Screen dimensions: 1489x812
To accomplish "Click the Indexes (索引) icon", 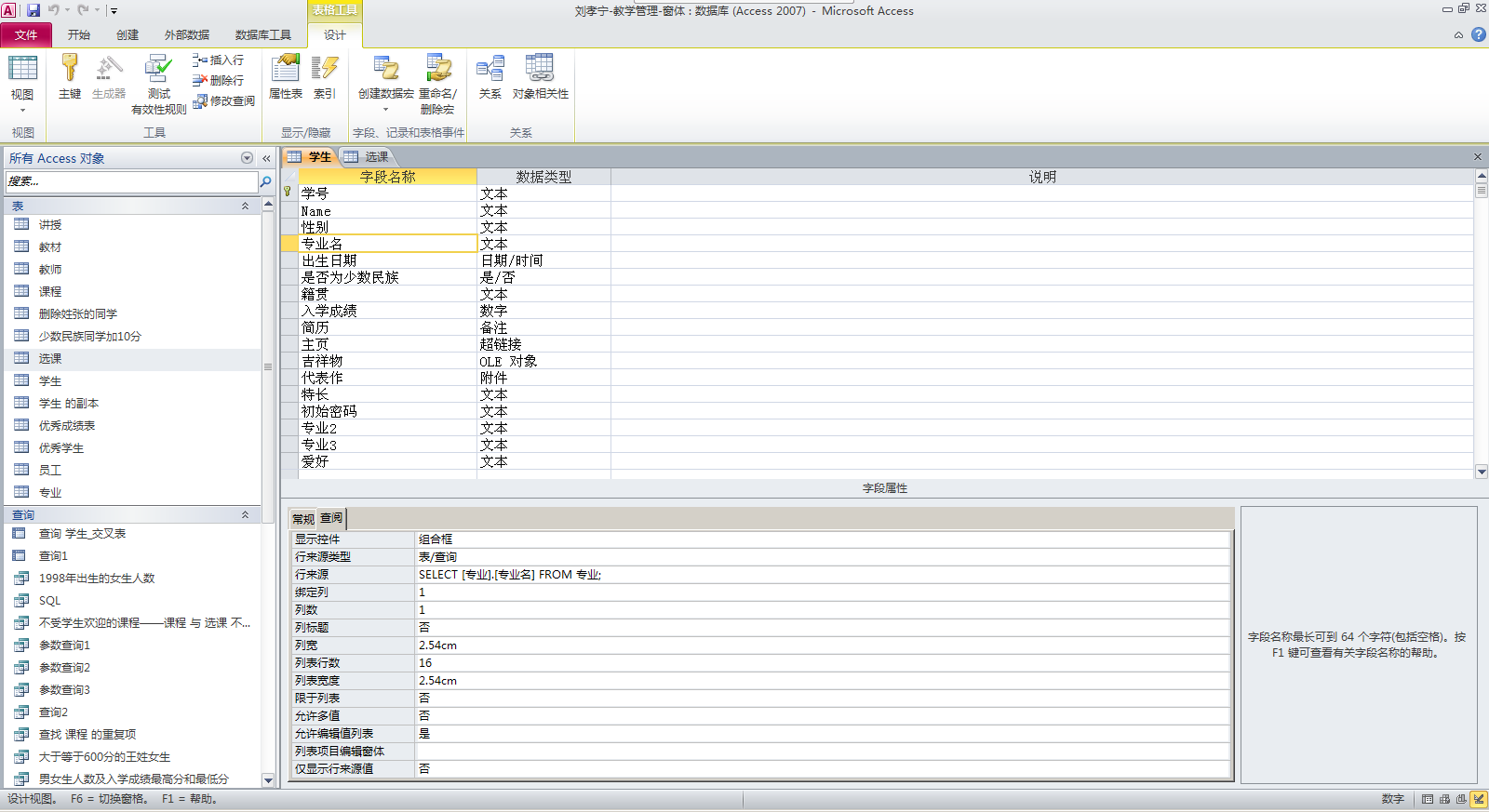I will click(x=324, y=76).
